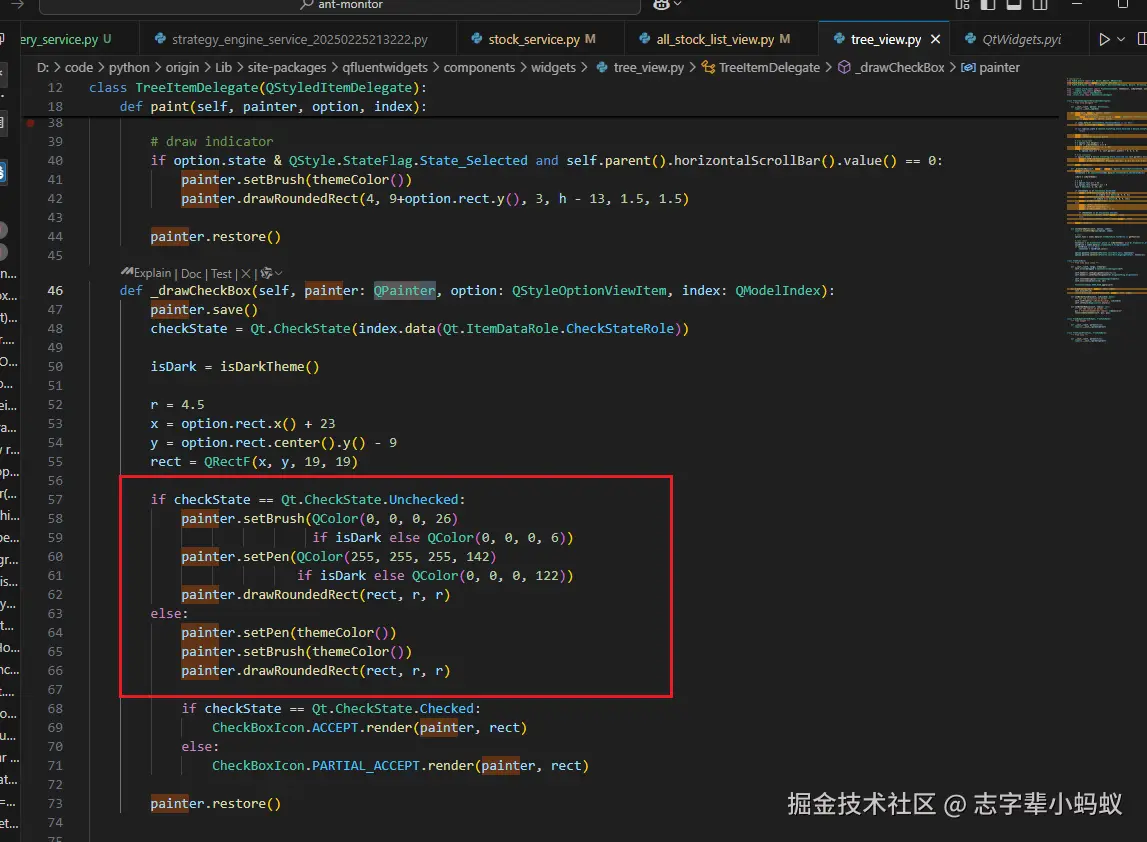This screenshot has width=1147, height=842.
Task: Click 'QRectF' on line 55
Action: pyautogui.click(x=227, y=462)
